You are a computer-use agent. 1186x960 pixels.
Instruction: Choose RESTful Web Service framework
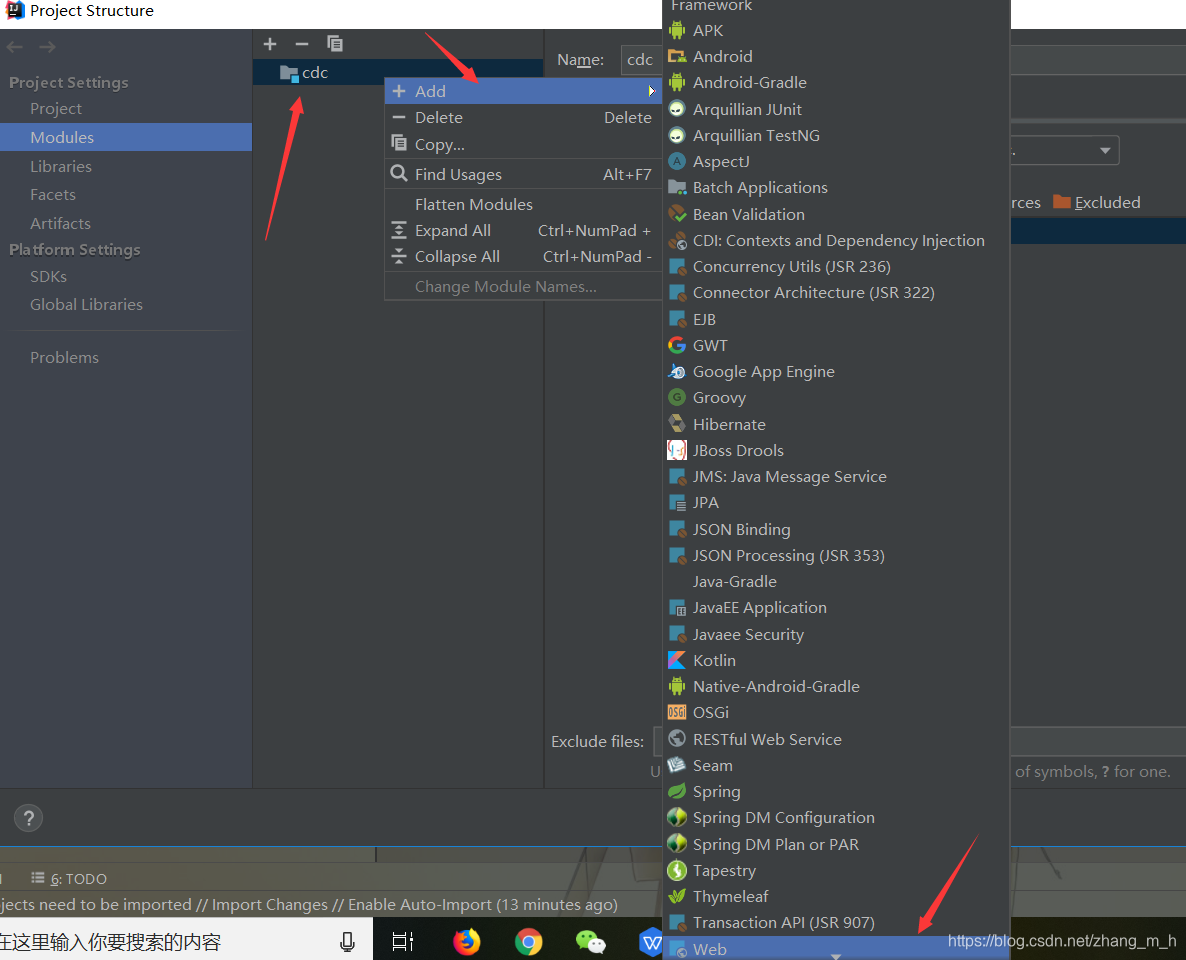point(836,739)
